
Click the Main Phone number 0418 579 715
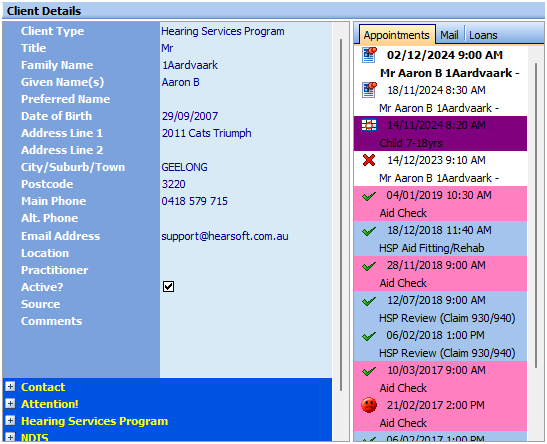click(194, 201)
